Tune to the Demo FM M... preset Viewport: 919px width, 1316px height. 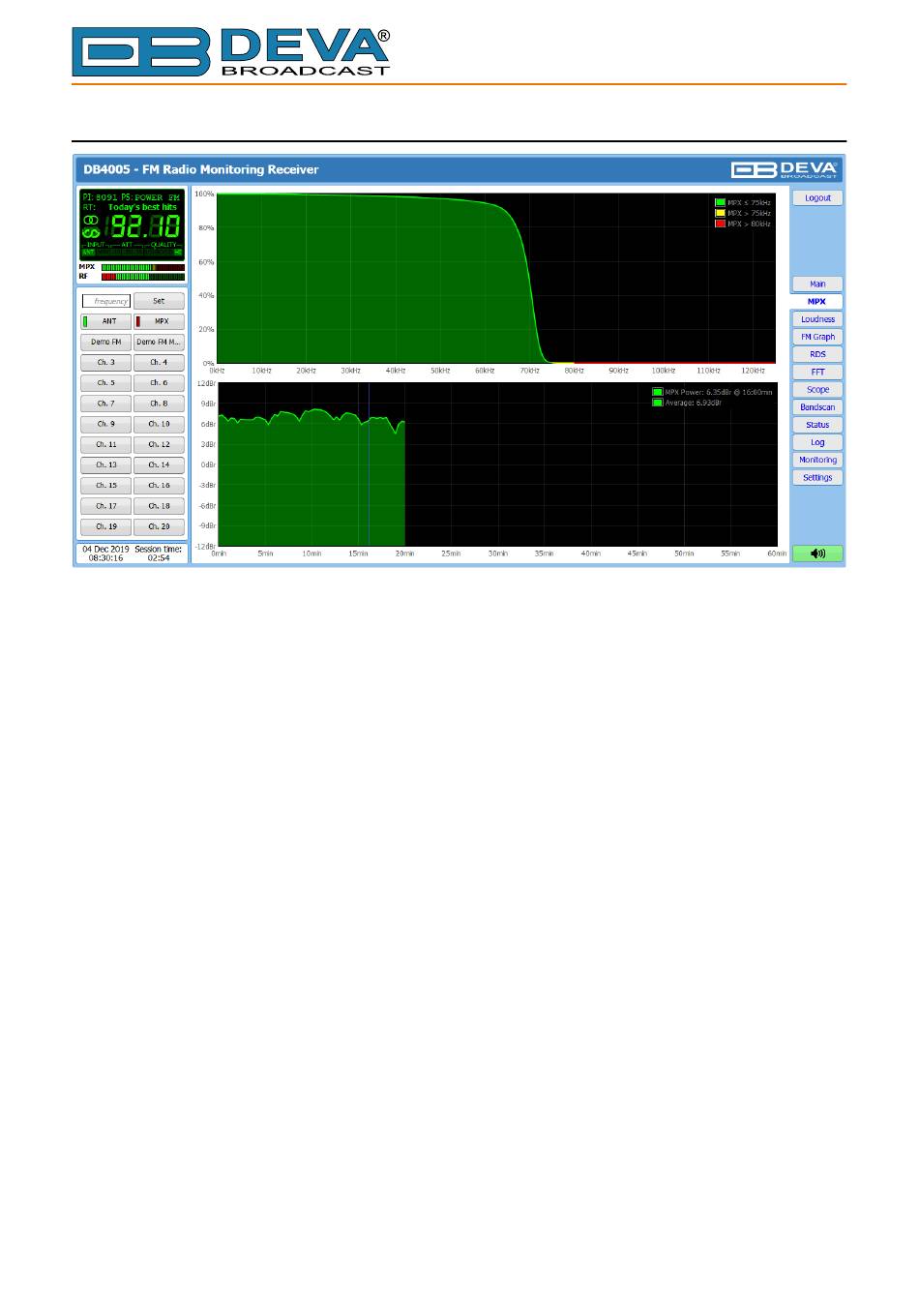pyautogui.click(x=159, y=342)
